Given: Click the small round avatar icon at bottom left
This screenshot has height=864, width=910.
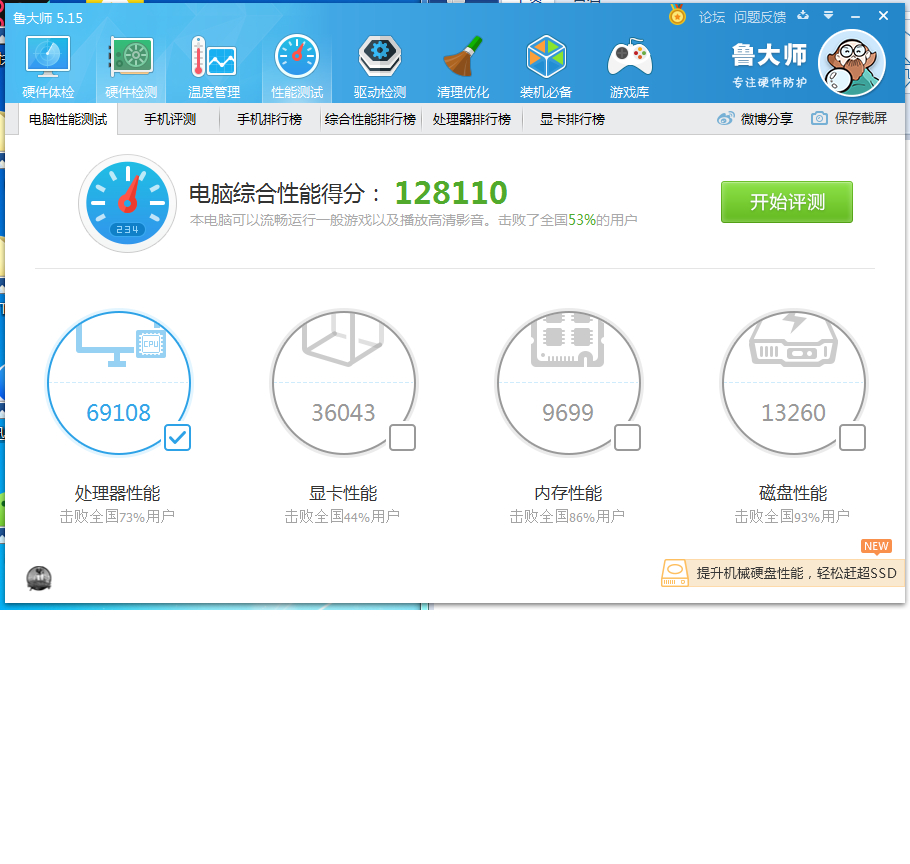Looking at the screenshot, I should pos(39,579).
